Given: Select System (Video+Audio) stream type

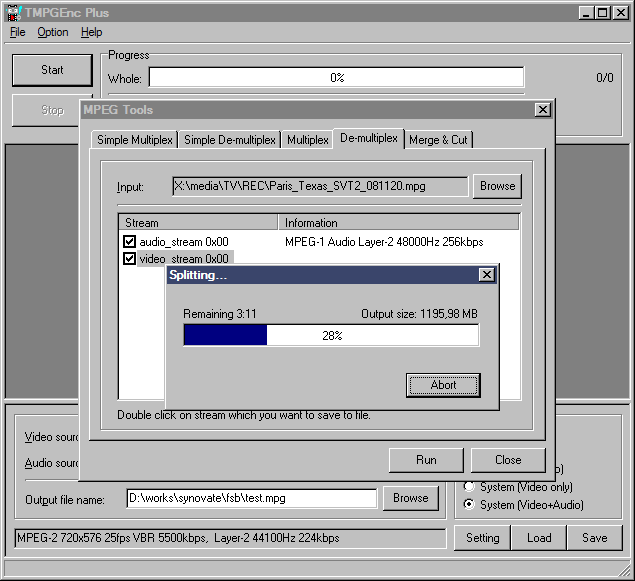Looking at the screenshot, I should [470, 505].
